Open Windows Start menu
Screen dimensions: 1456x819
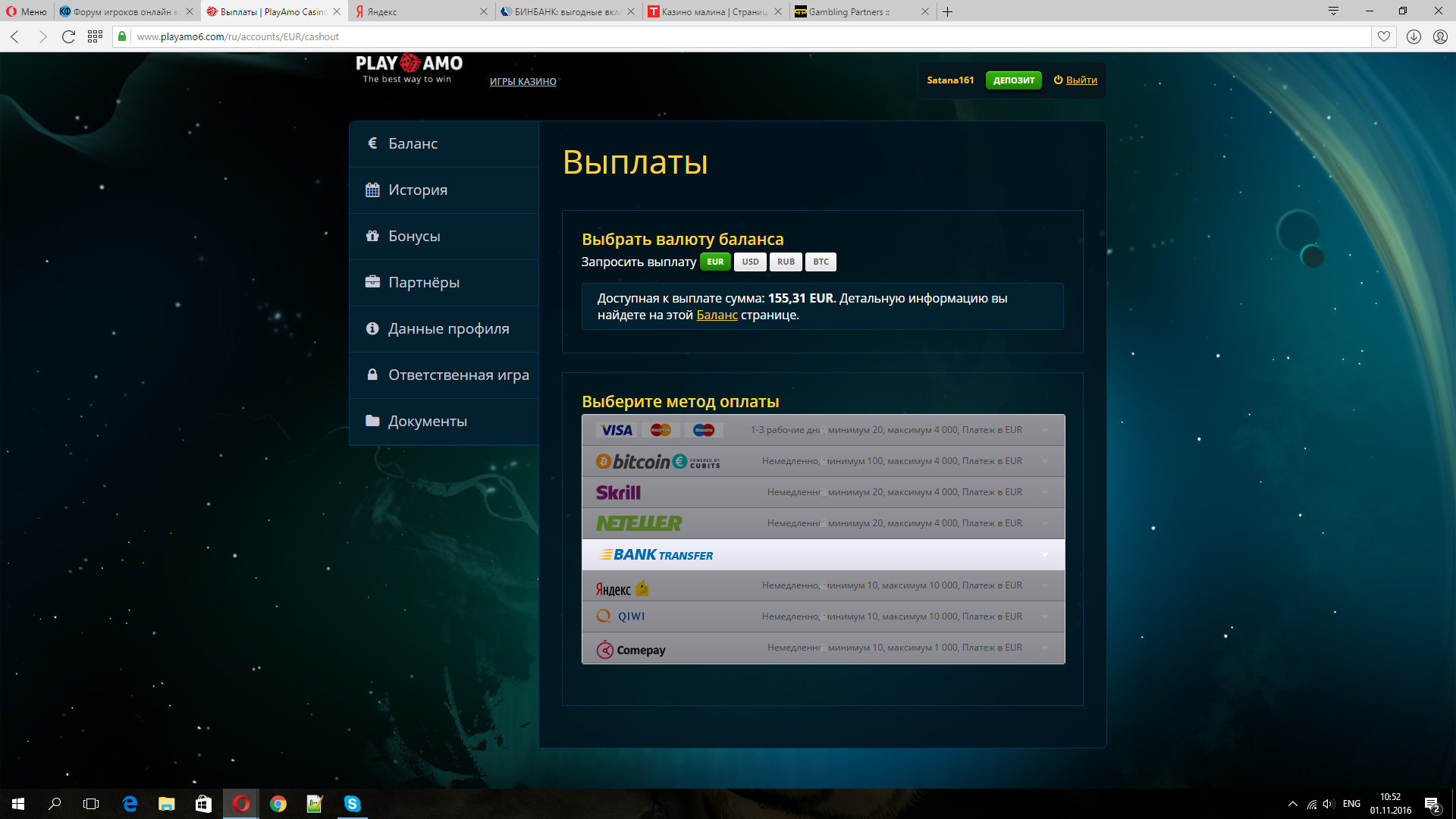click(x=18, y=804)
